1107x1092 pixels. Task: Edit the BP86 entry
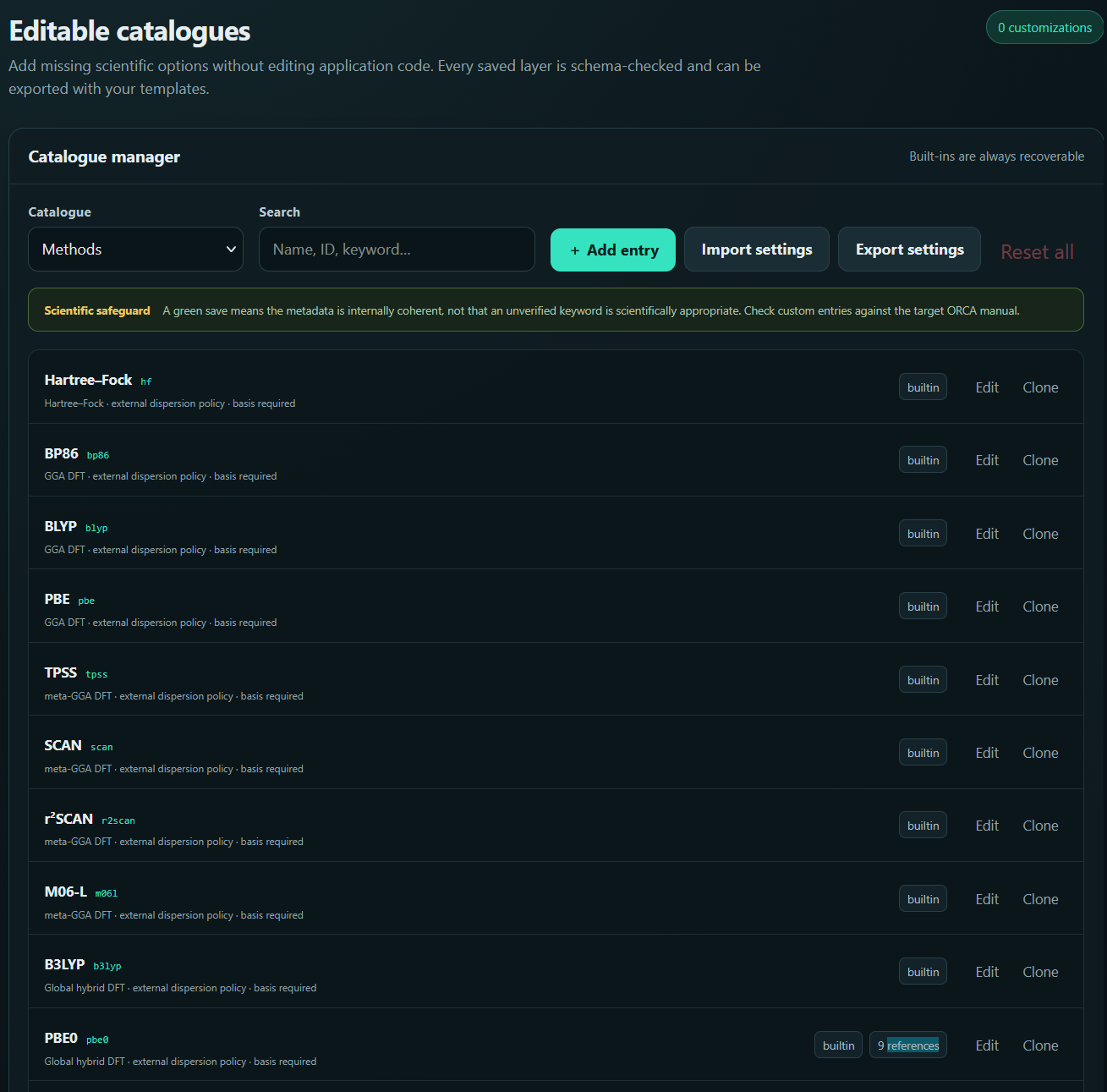(987, 460)
